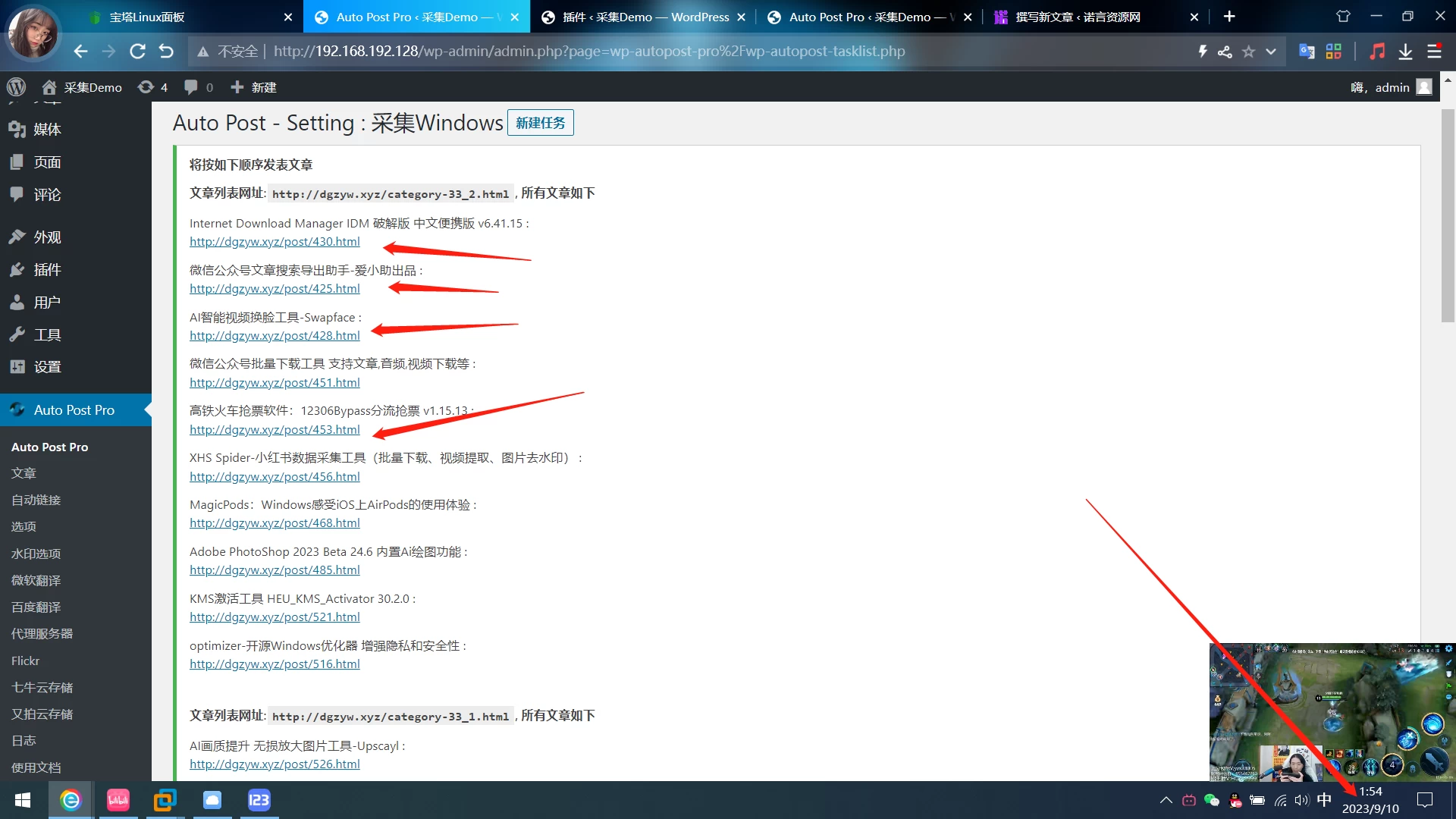
Task: Open 使用文档 submenu item
Action: tap(36, 767)
